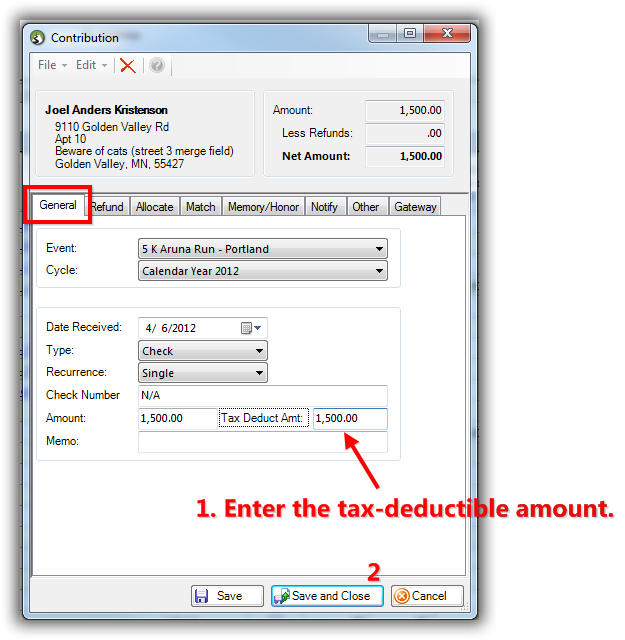Screen dimensions: 625x640
Task: Open the Date Received calendar picker
Action: [250, 328]
